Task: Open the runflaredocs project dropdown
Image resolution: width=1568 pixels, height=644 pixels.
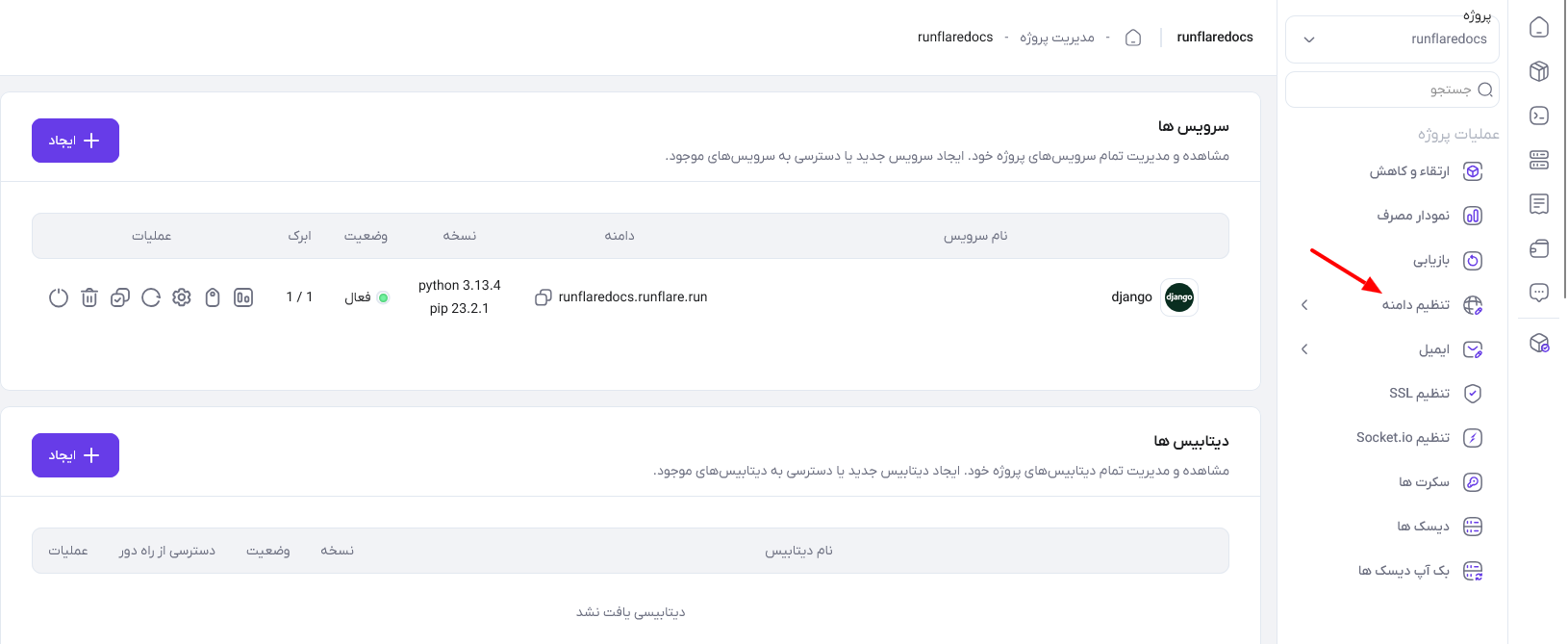Action: [x=1392, y=39]
